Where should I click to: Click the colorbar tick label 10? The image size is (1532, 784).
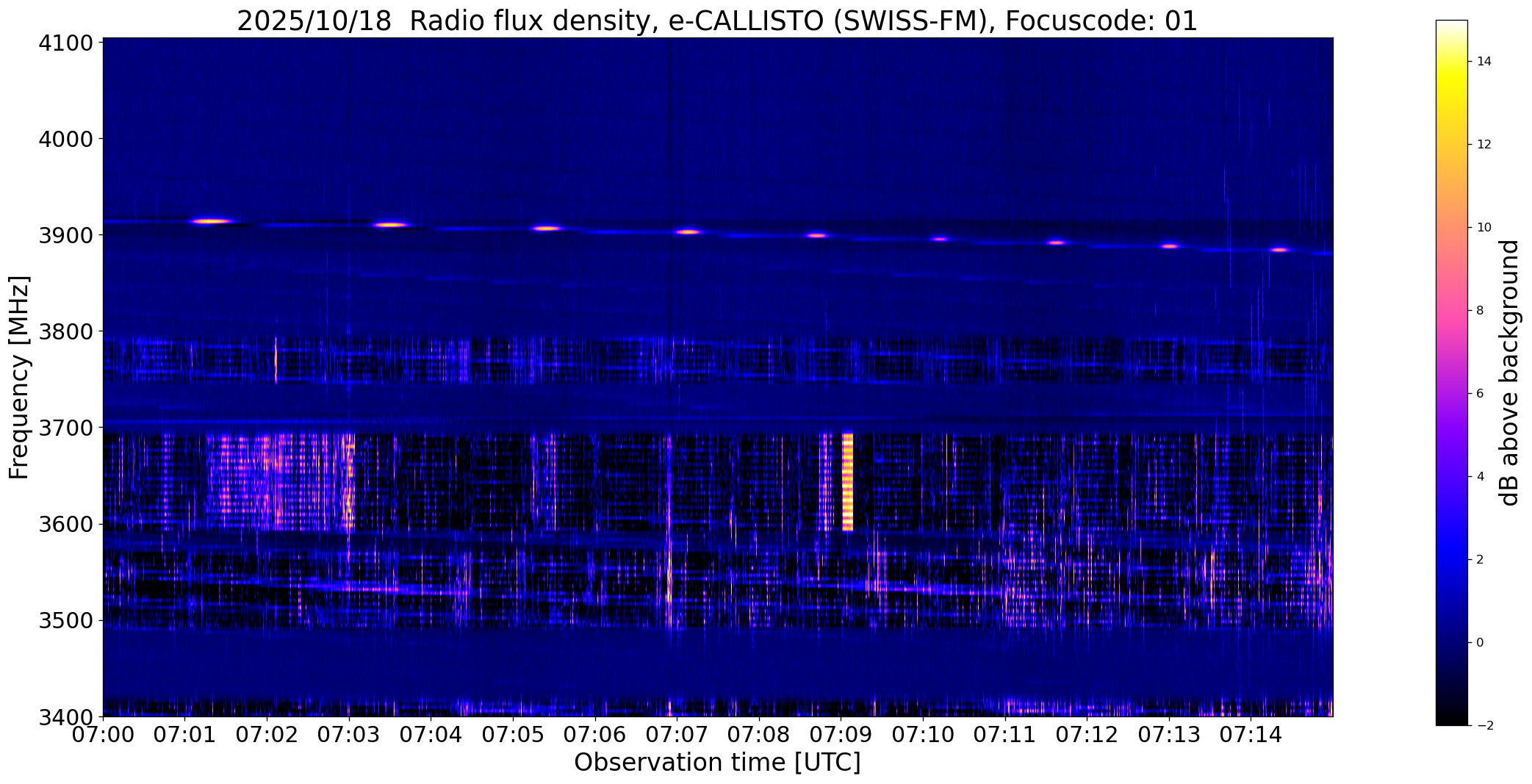1484,228
